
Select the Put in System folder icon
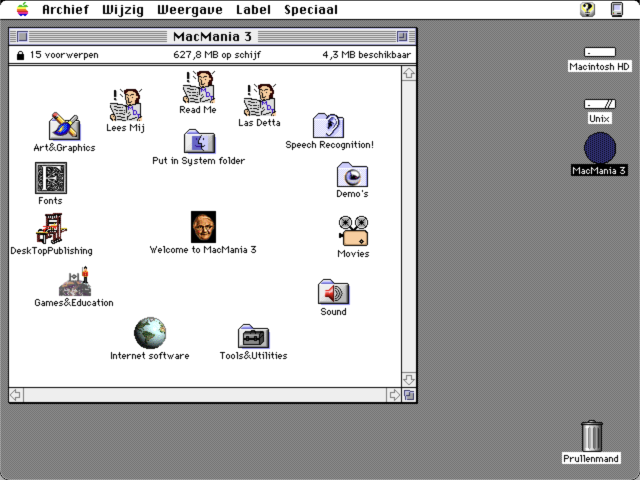(199, 142)
